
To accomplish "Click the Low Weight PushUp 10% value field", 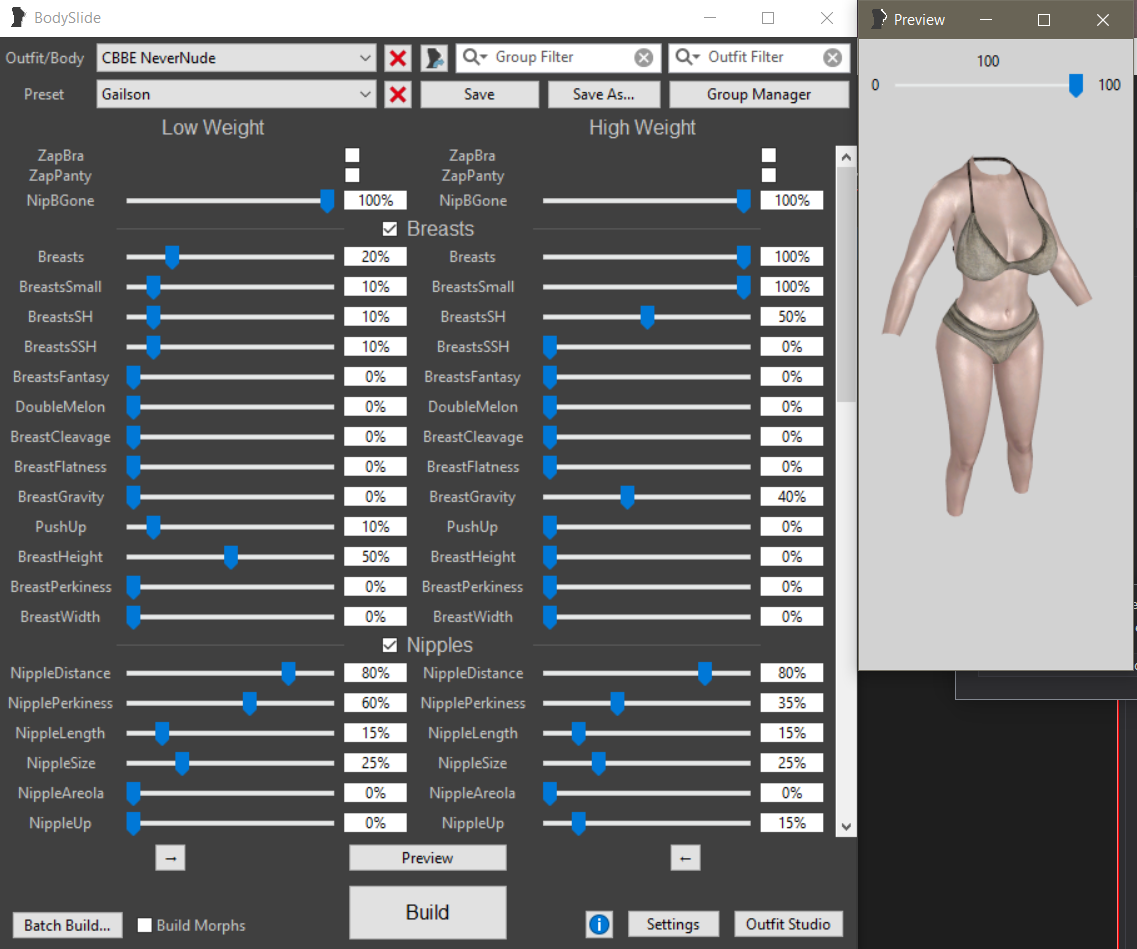I will pos(375,527).
